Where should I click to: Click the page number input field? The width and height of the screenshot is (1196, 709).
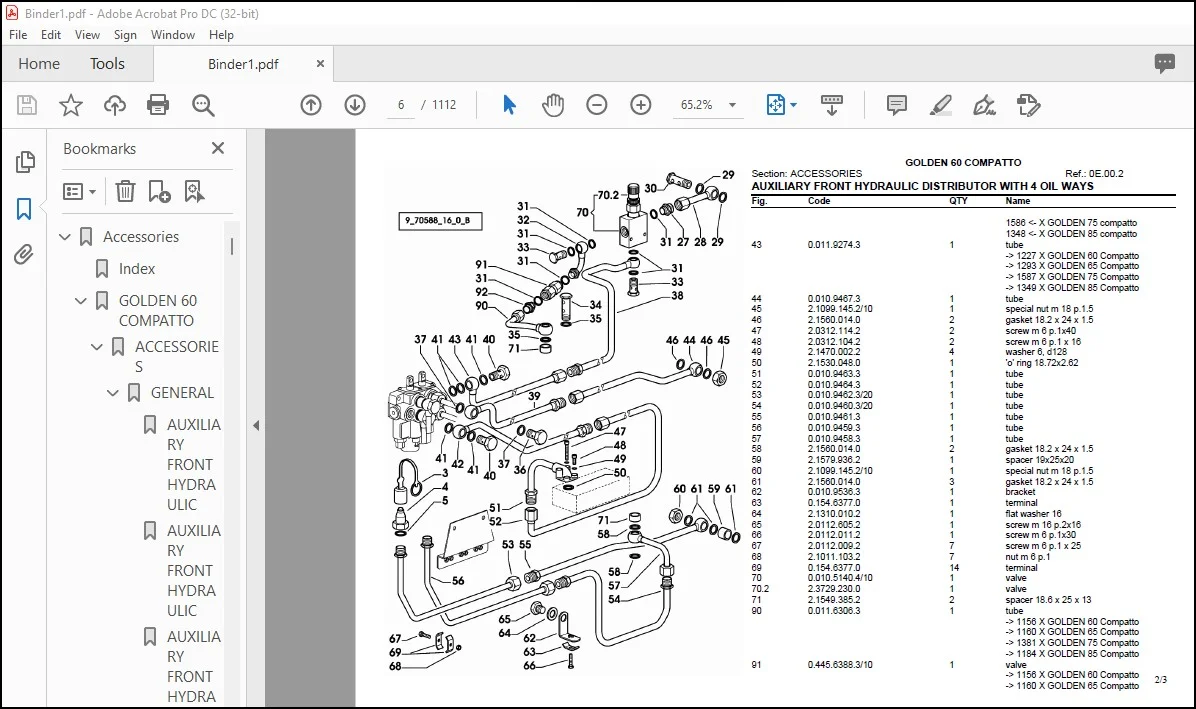400,104
